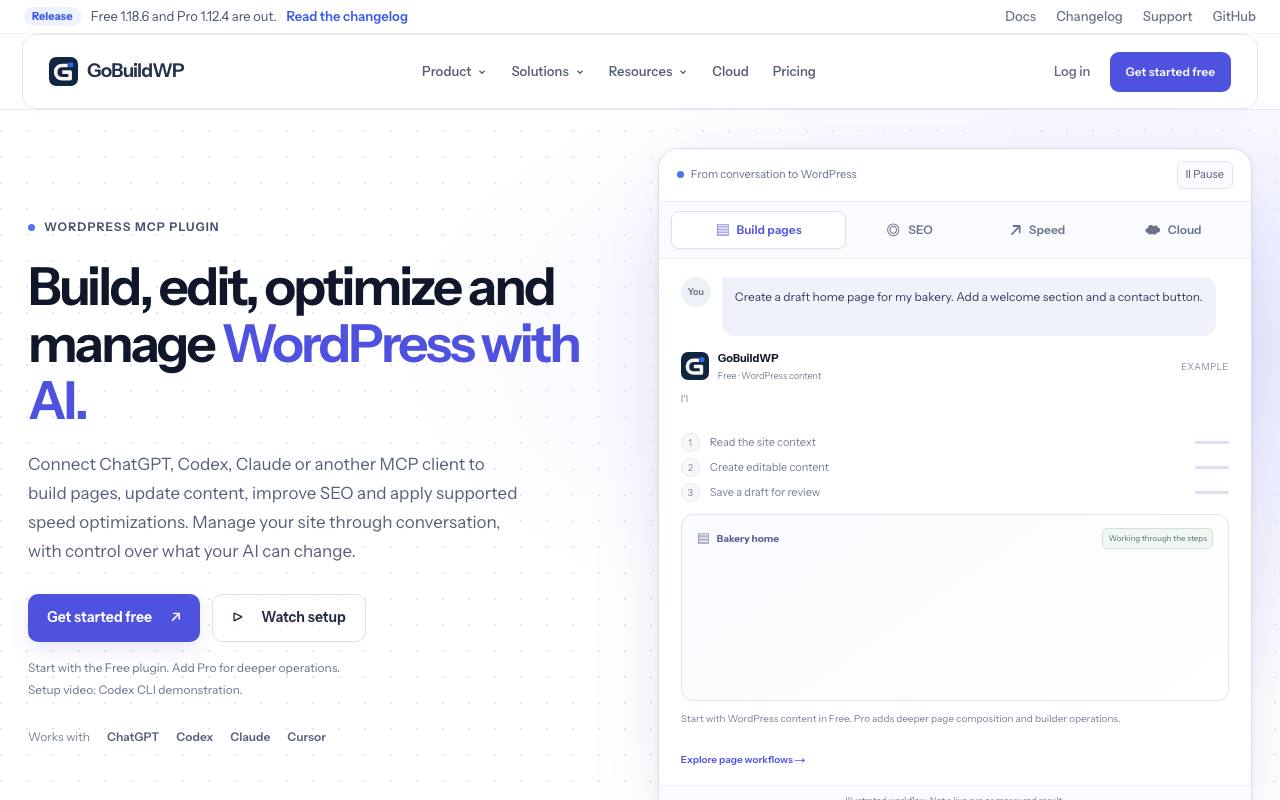
Task: Click the "Working through the steps" status badge
Action: (1157, 538)
